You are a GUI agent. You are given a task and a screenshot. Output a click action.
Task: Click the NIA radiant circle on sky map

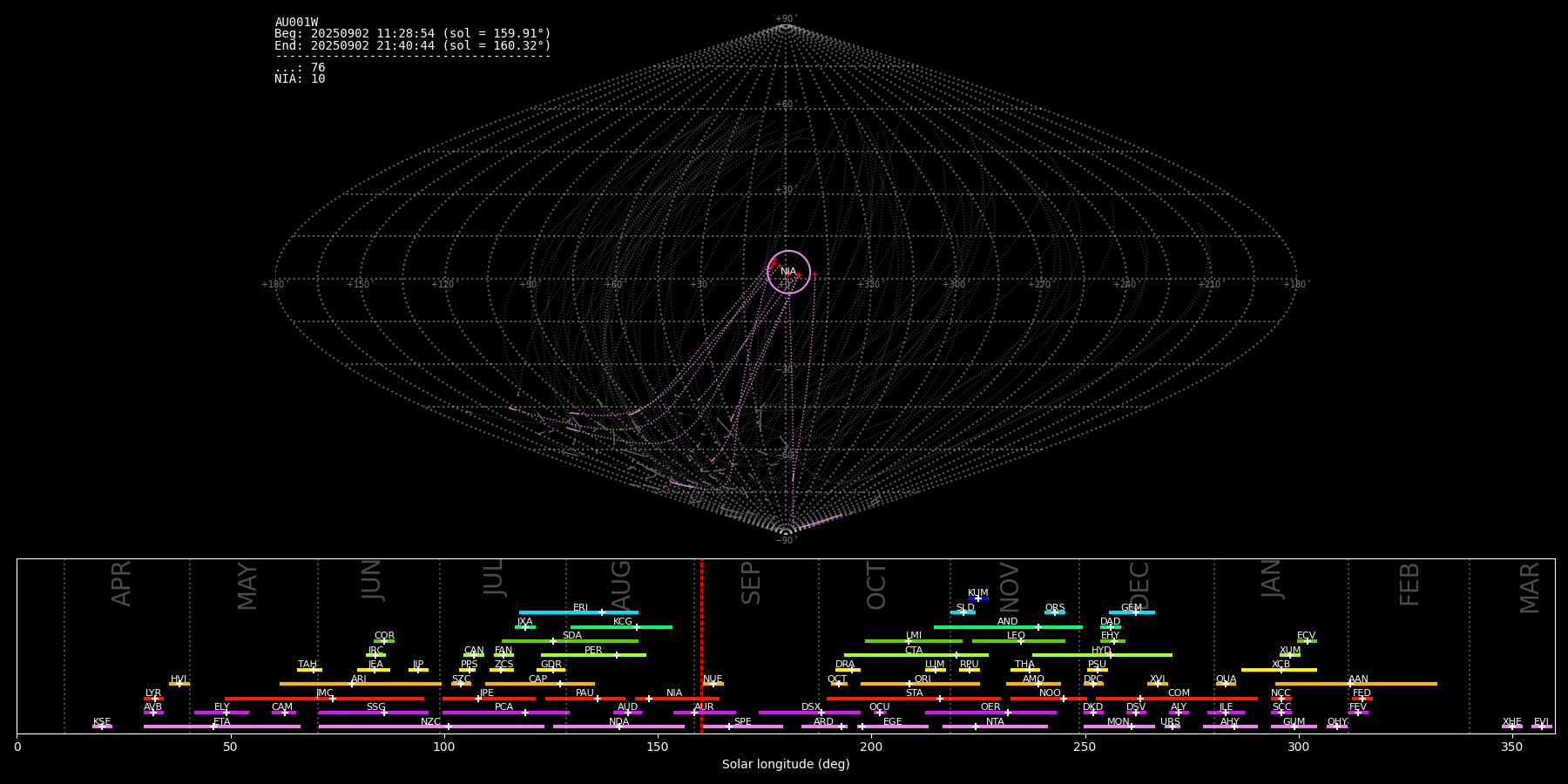tap(788, 272)
